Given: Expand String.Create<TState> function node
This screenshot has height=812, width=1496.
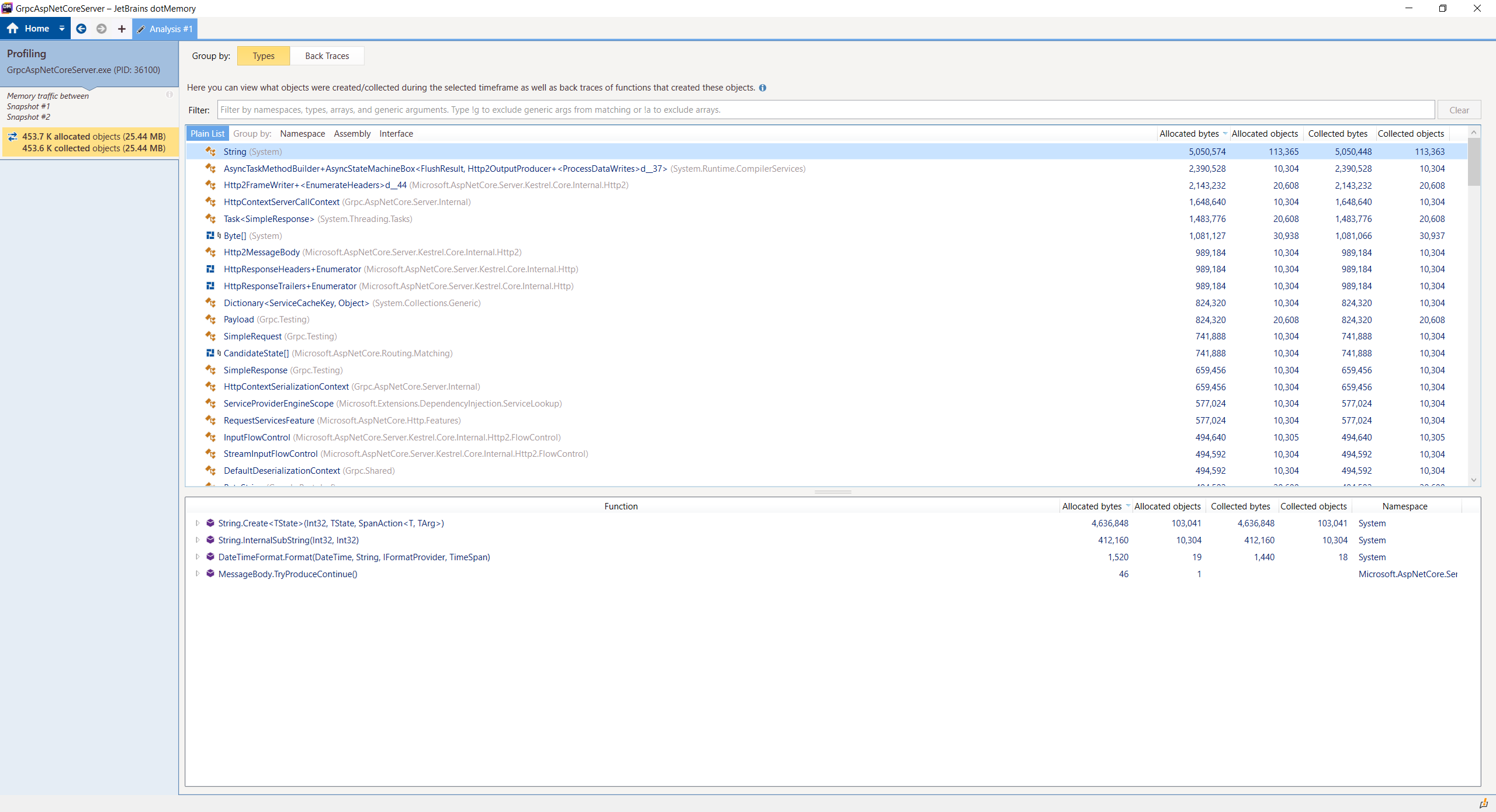Looking at the screenshot, I should pos(198,523).
